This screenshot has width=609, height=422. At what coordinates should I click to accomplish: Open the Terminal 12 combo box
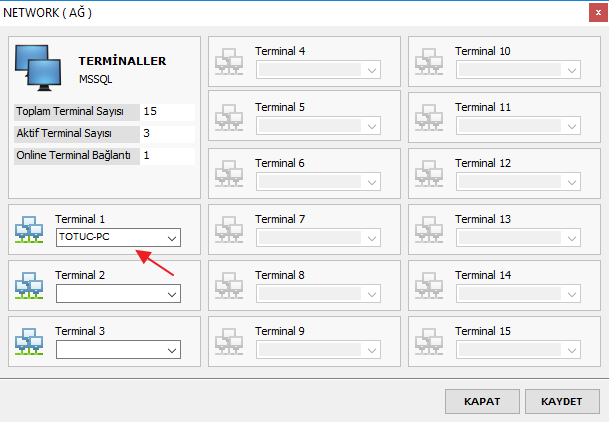coord(518,181)
